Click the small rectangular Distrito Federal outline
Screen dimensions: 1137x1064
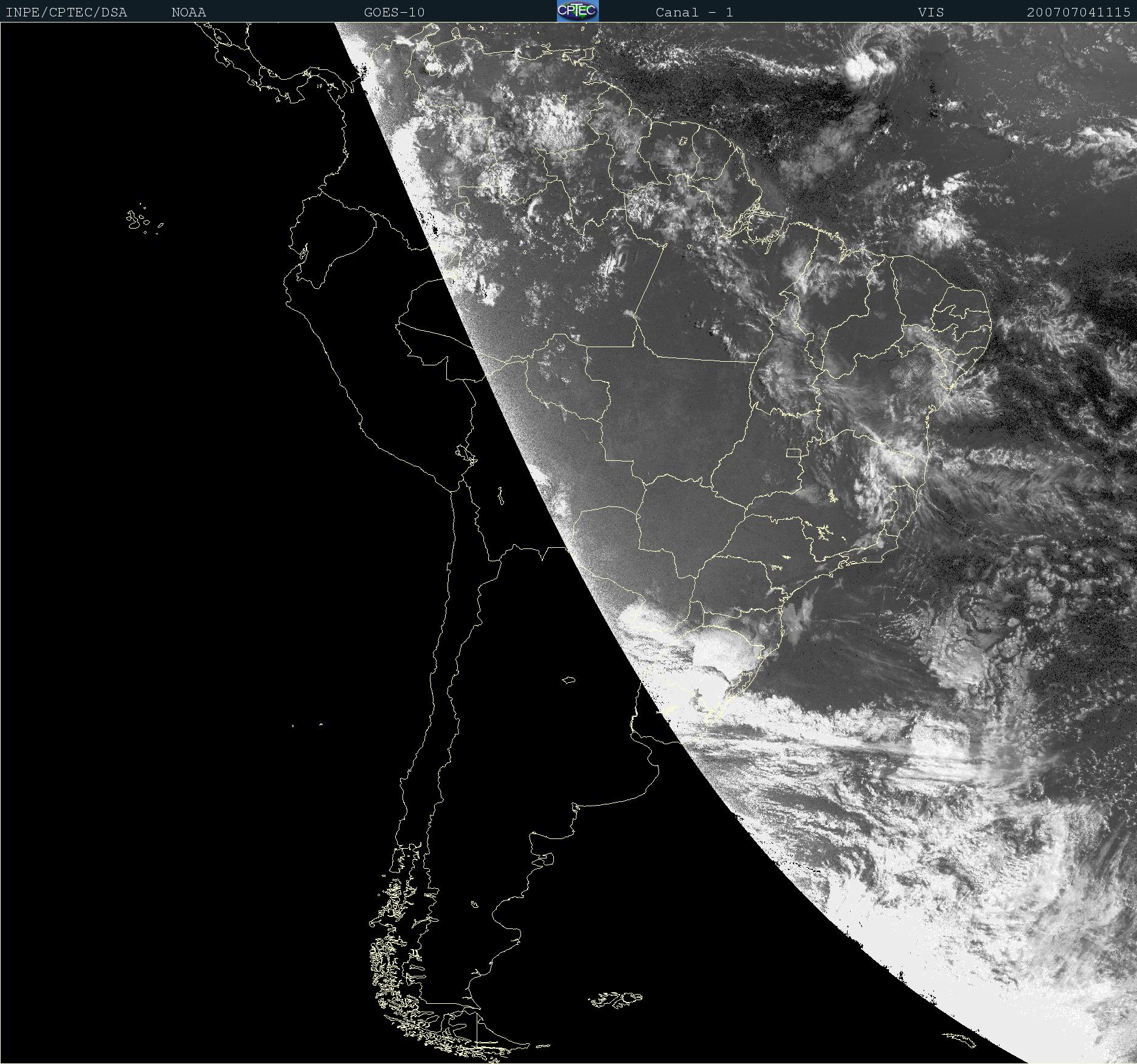pyautogui.click(x=793, y=452)
